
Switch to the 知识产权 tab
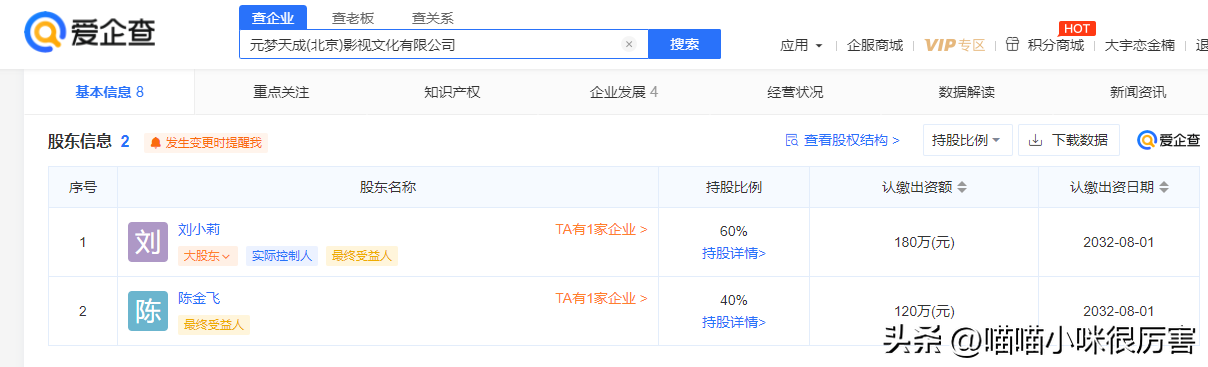coord(452,92)
